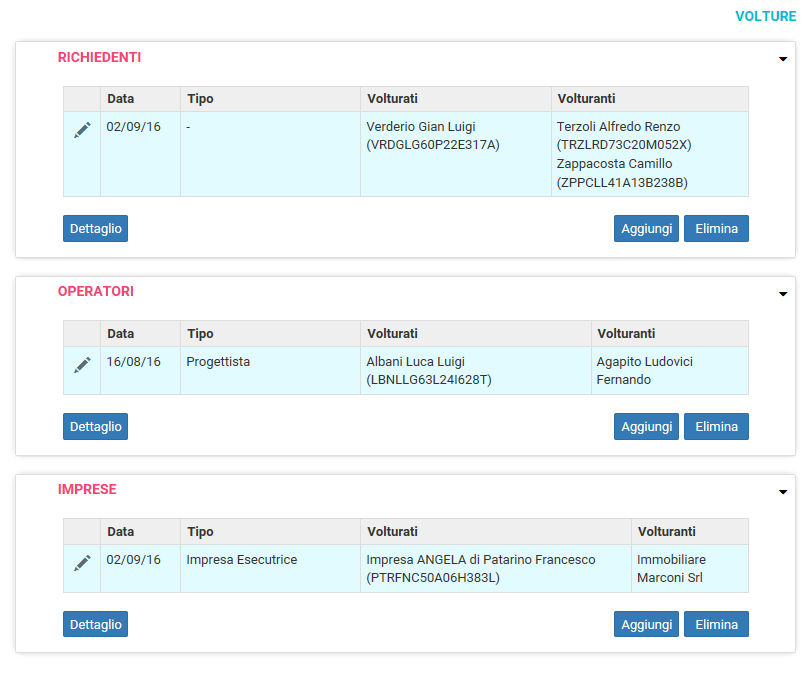Collapse the Imprese section arrow
Viewport: 807px width, 700px height.
[x=783, y=492]
